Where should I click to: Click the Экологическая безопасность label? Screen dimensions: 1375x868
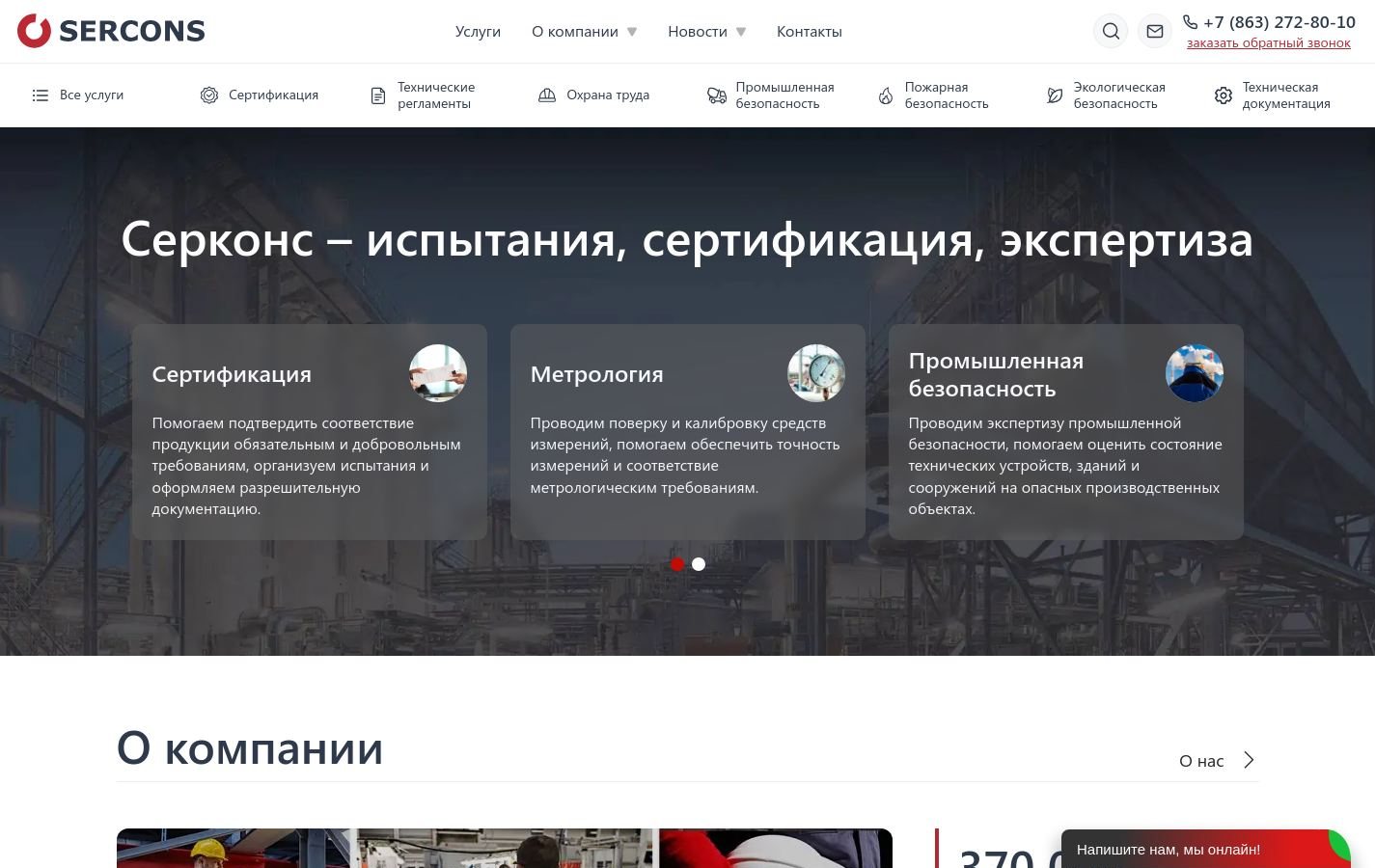1119,95
